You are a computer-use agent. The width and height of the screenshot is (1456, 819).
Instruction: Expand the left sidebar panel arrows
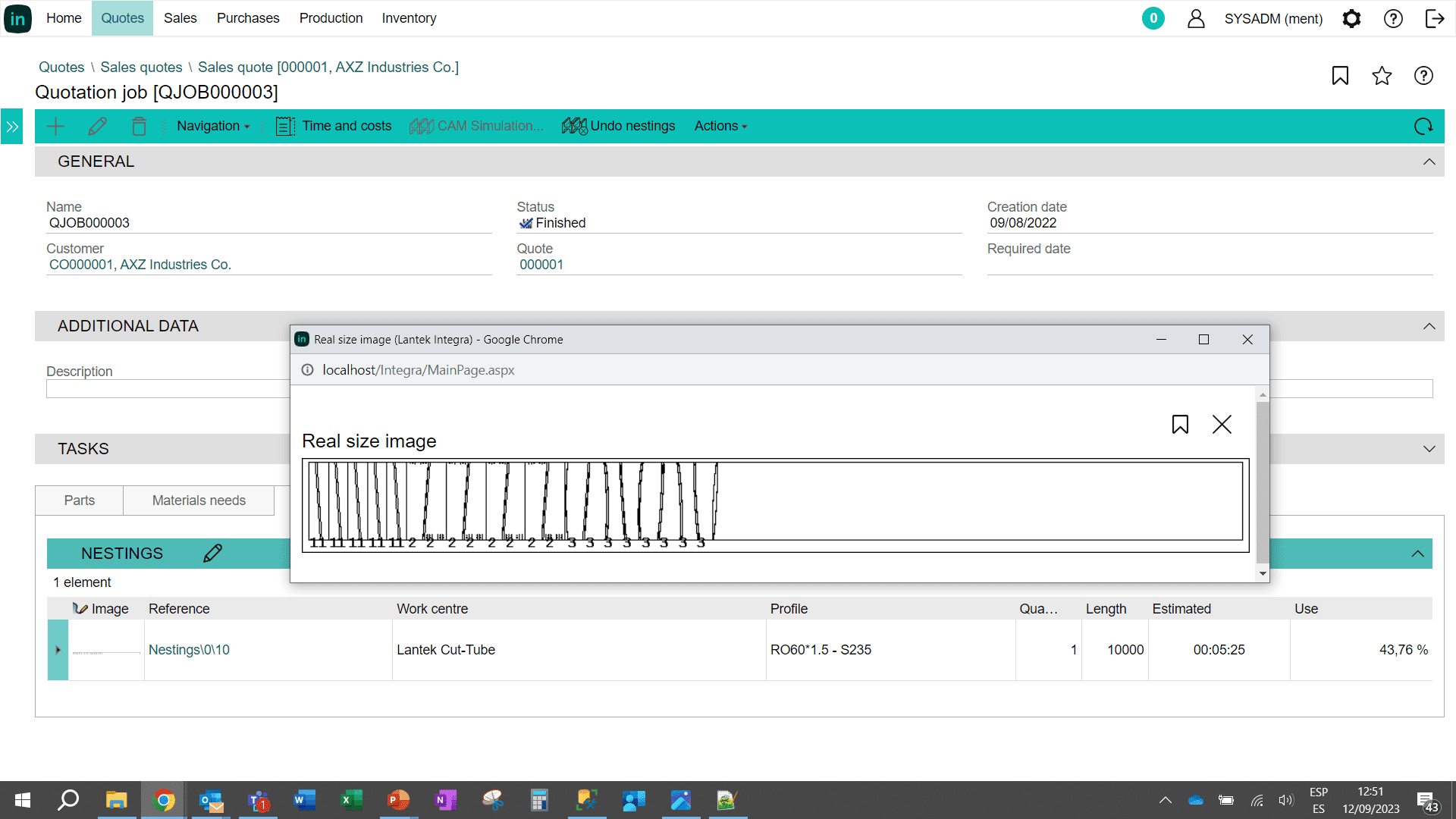point(12,127)
